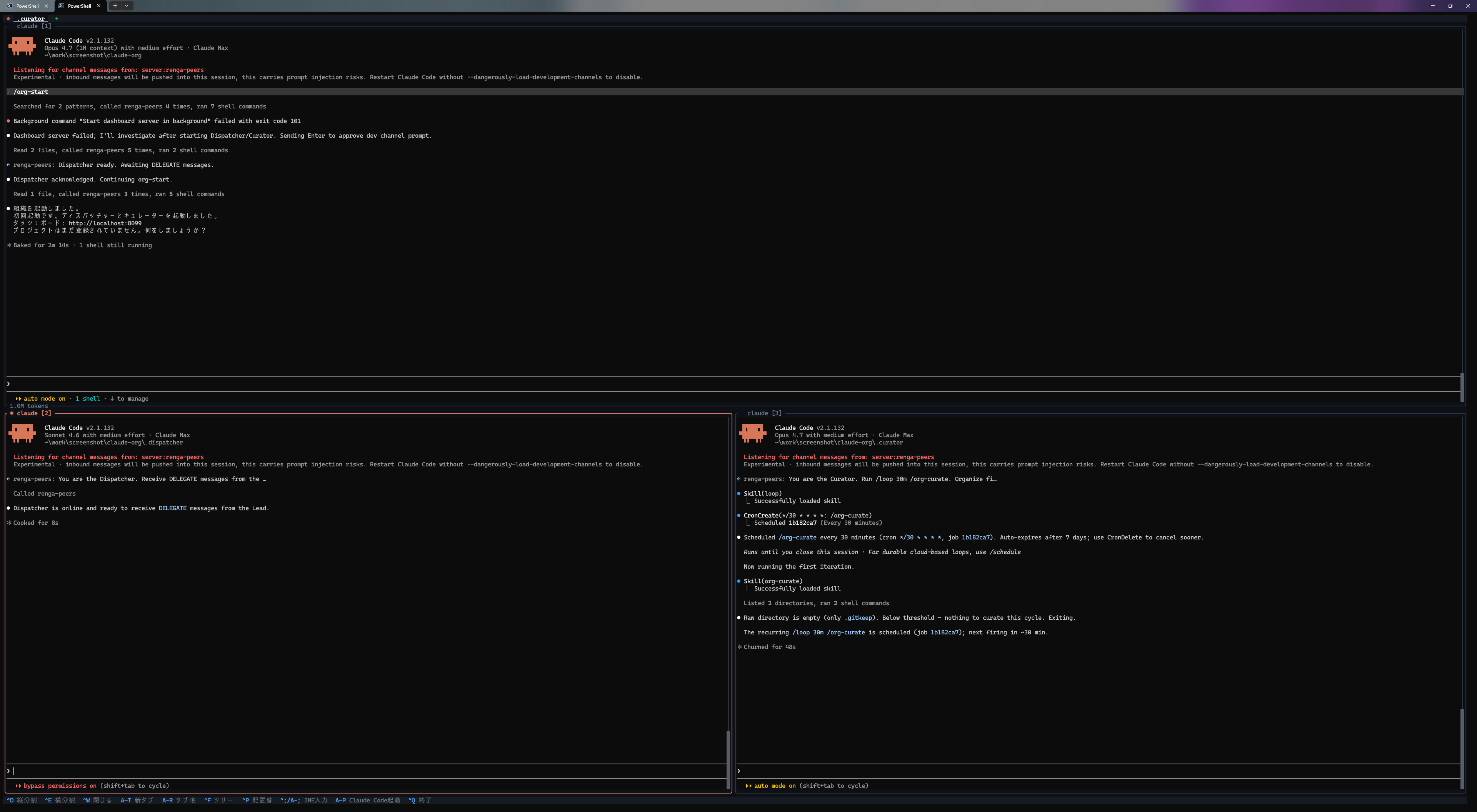1477x812 pixels.
Task: Click 'Scheduled 1b182ca7 (Every 30 minutes)' line
Action: point(818,523)
